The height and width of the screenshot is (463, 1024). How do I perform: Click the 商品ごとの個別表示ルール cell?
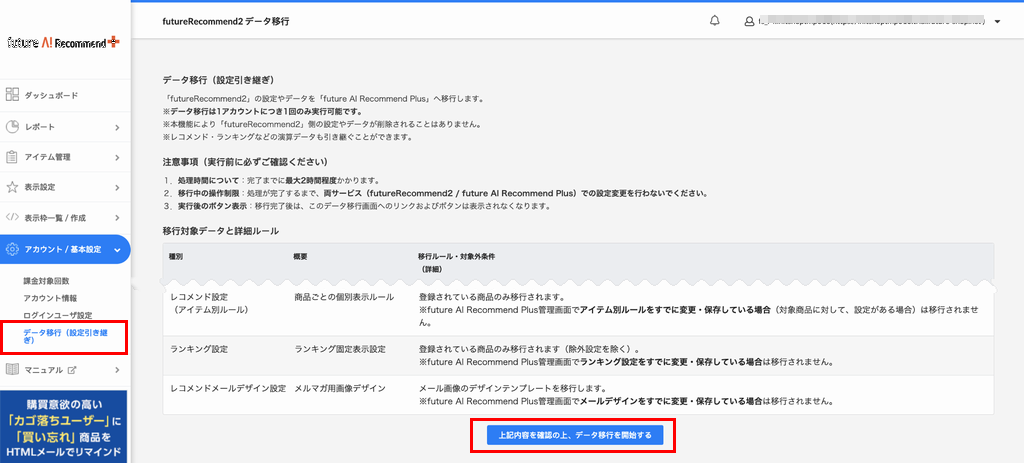[344, 297]
